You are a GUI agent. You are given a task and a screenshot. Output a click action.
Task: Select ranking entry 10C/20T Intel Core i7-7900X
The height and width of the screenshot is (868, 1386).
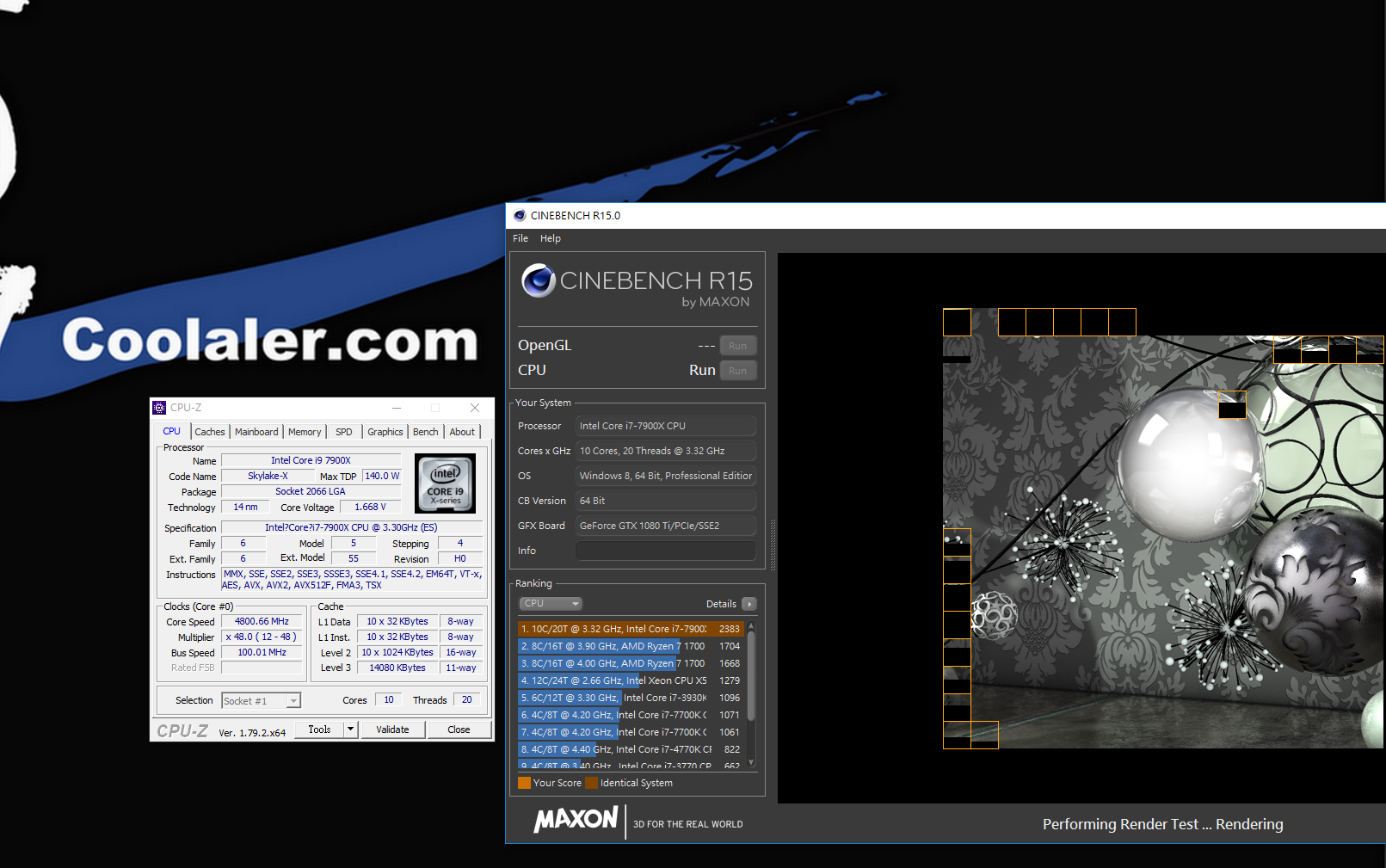coord(631,629)
